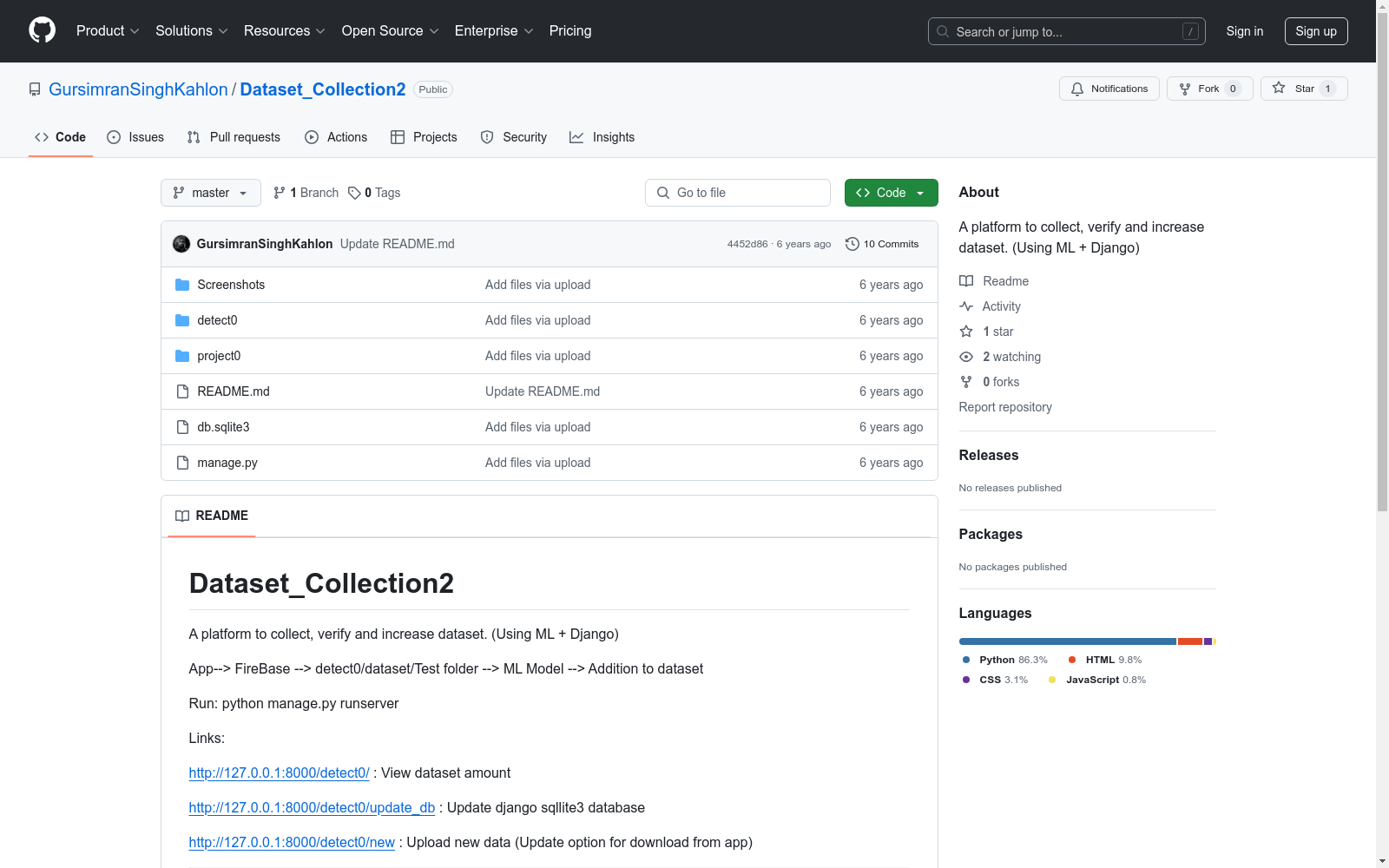Image resolution: width=1389 pixels, height=868 pixels.
Task: Click the eye icon beside 2 watching
Action: pos(966,357)
